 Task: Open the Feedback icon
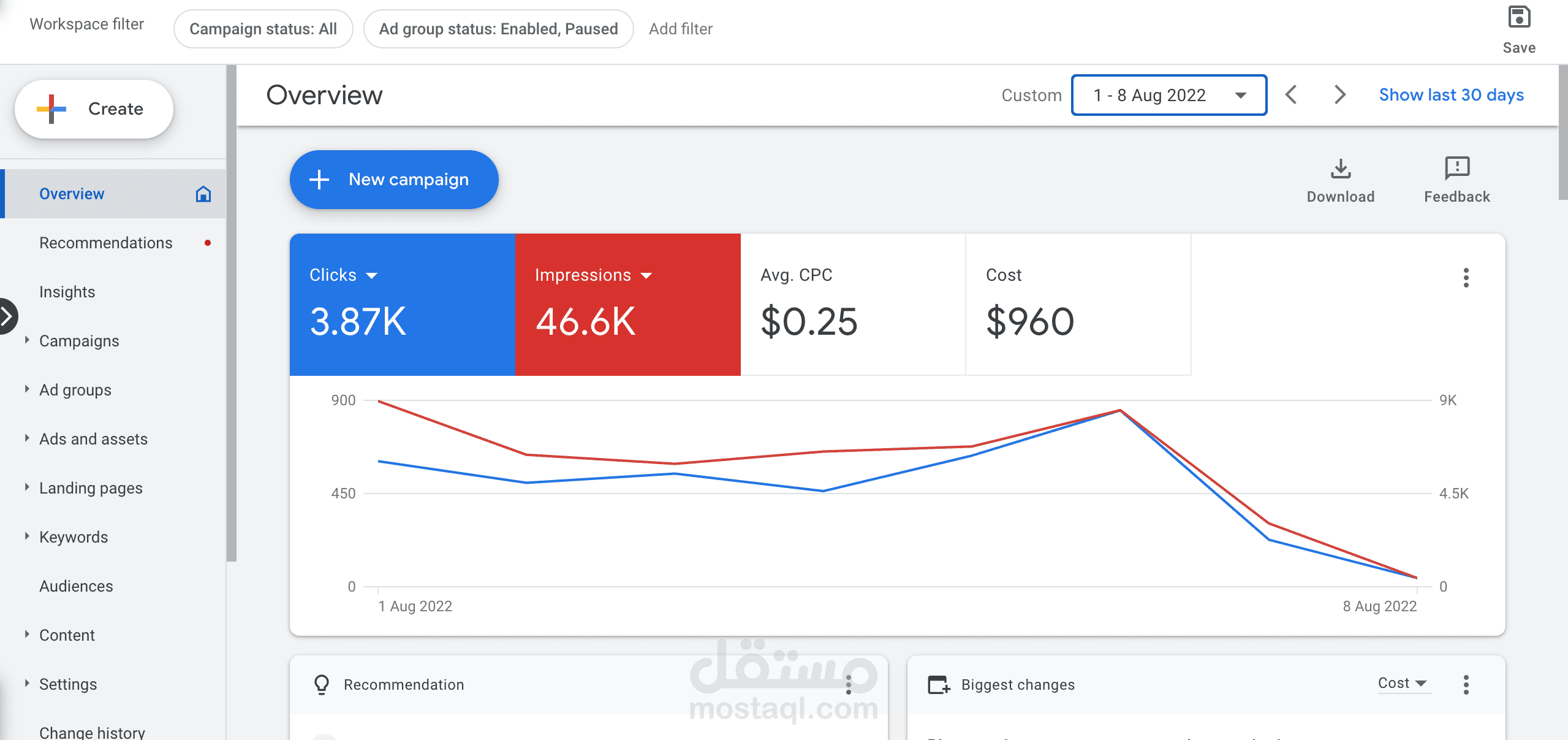coord(1456,167)
